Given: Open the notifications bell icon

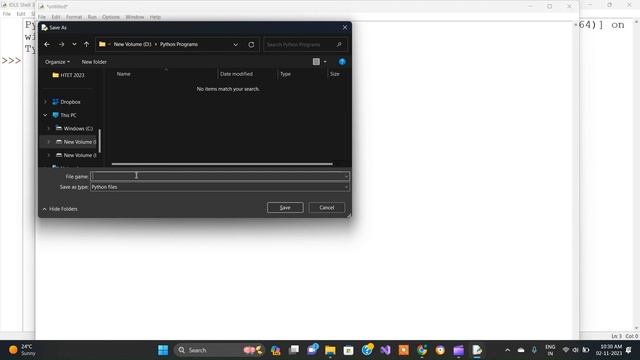Looking at the screenshot, I should tap(629, 350).
